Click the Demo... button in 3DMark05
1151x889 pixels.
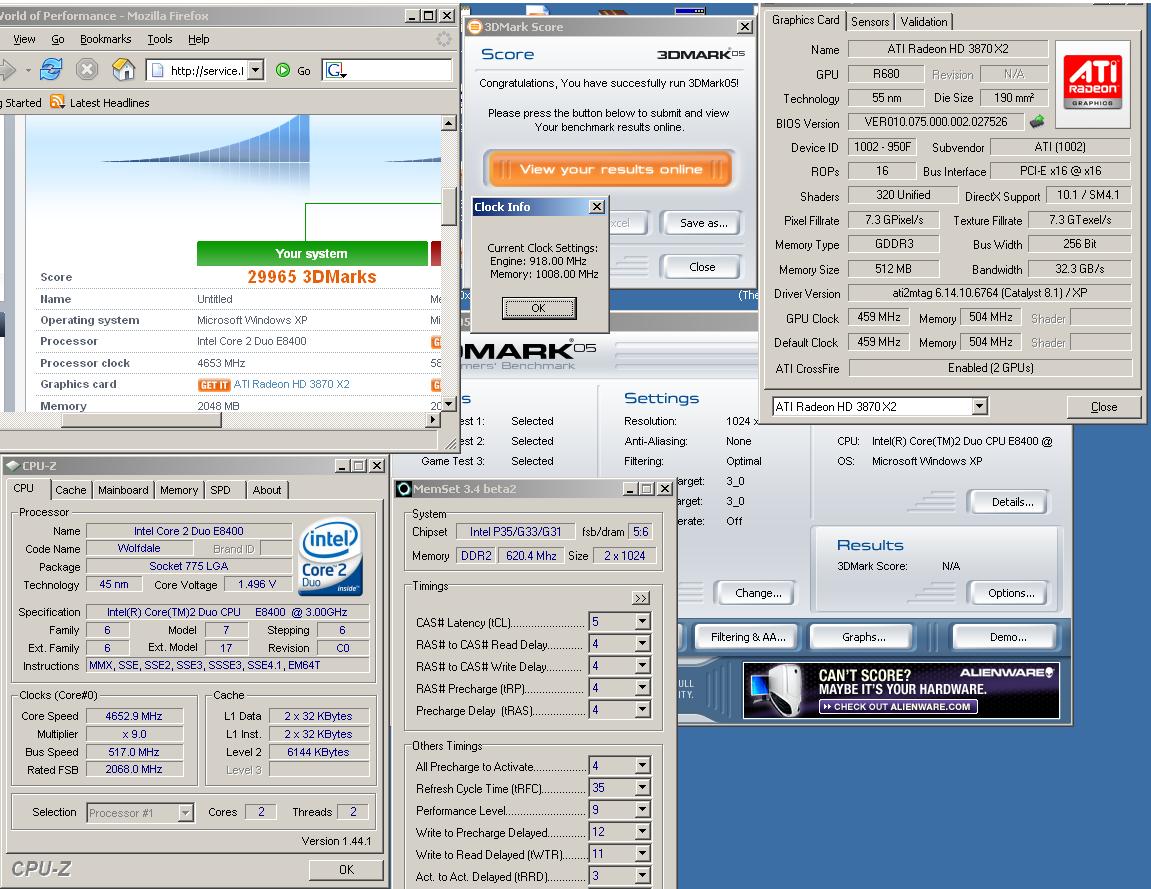coord(1007,637)
